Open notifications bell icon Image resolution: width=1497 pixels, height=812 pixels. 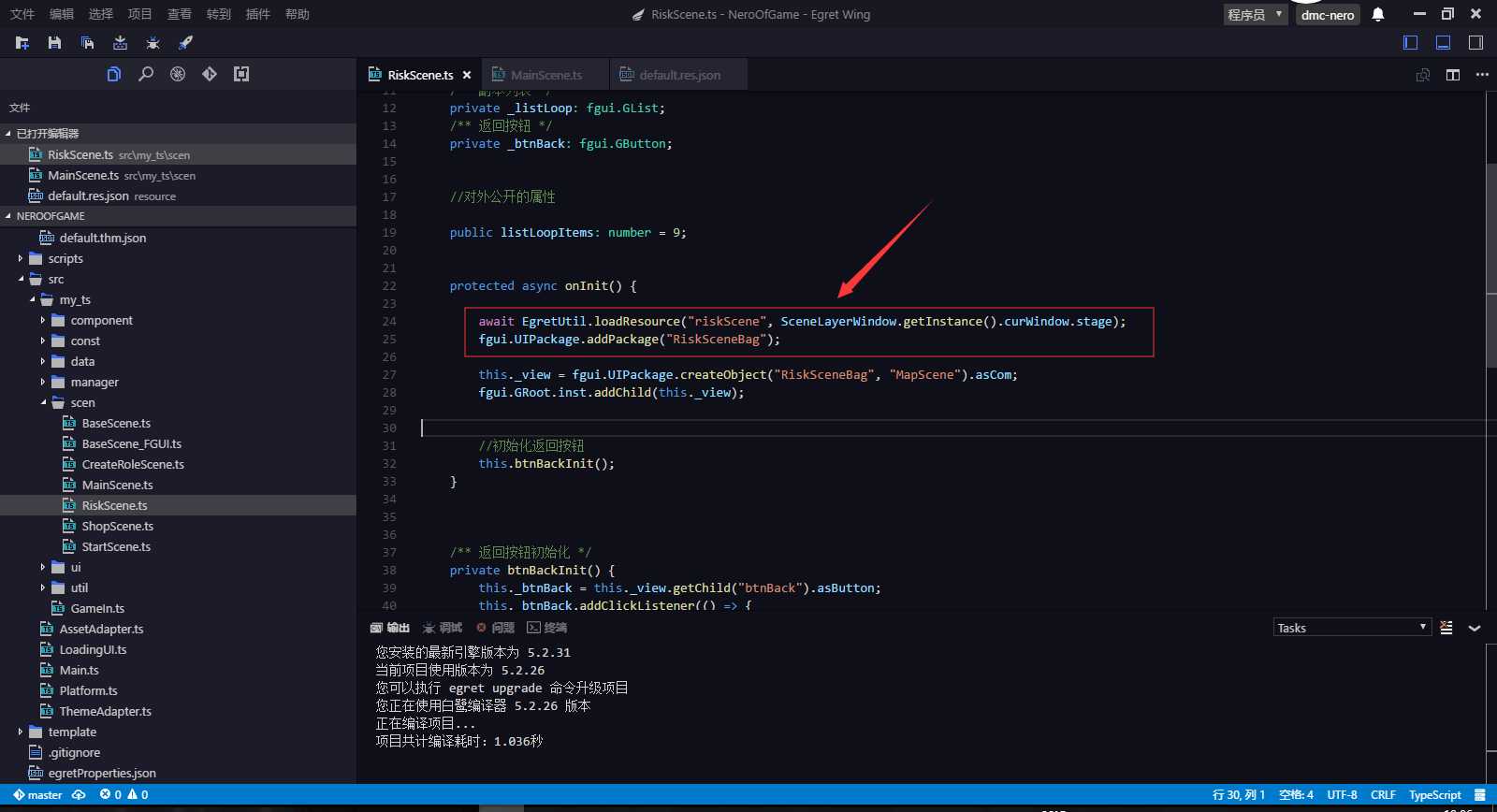(1378, 14)
